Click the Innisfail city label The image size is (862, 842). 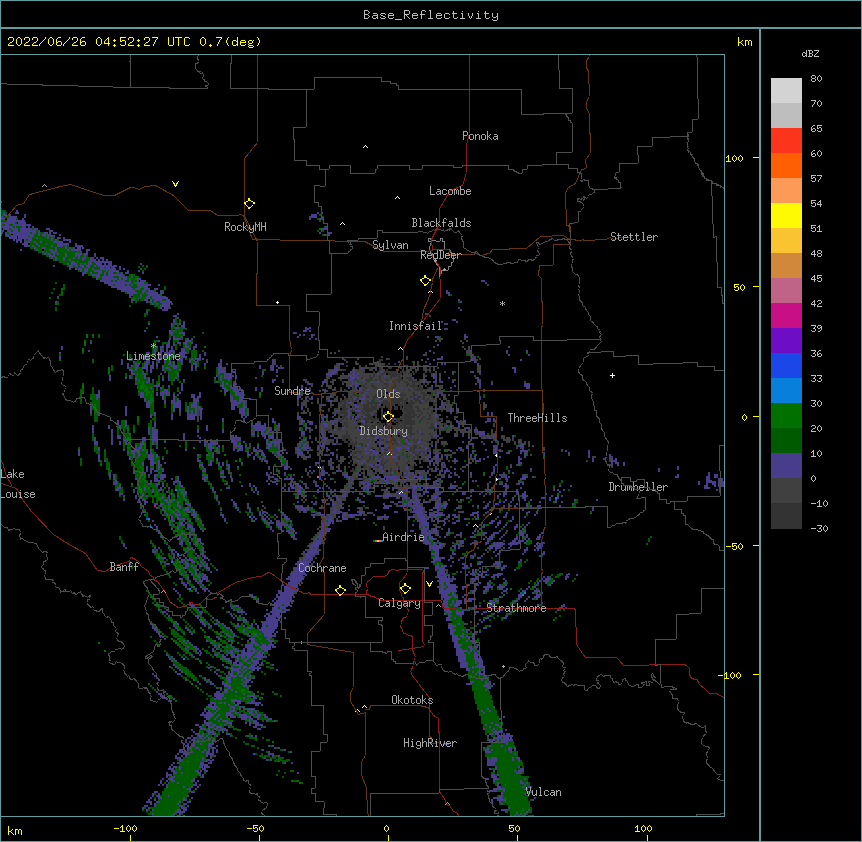point(416,326)
